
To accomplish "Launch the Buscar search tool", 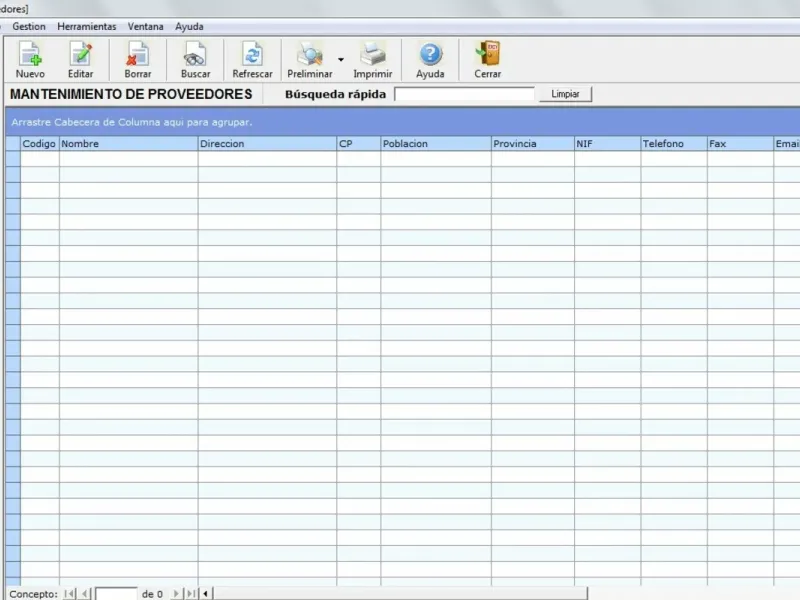I will pyautogui.click(x=195, y=60).
